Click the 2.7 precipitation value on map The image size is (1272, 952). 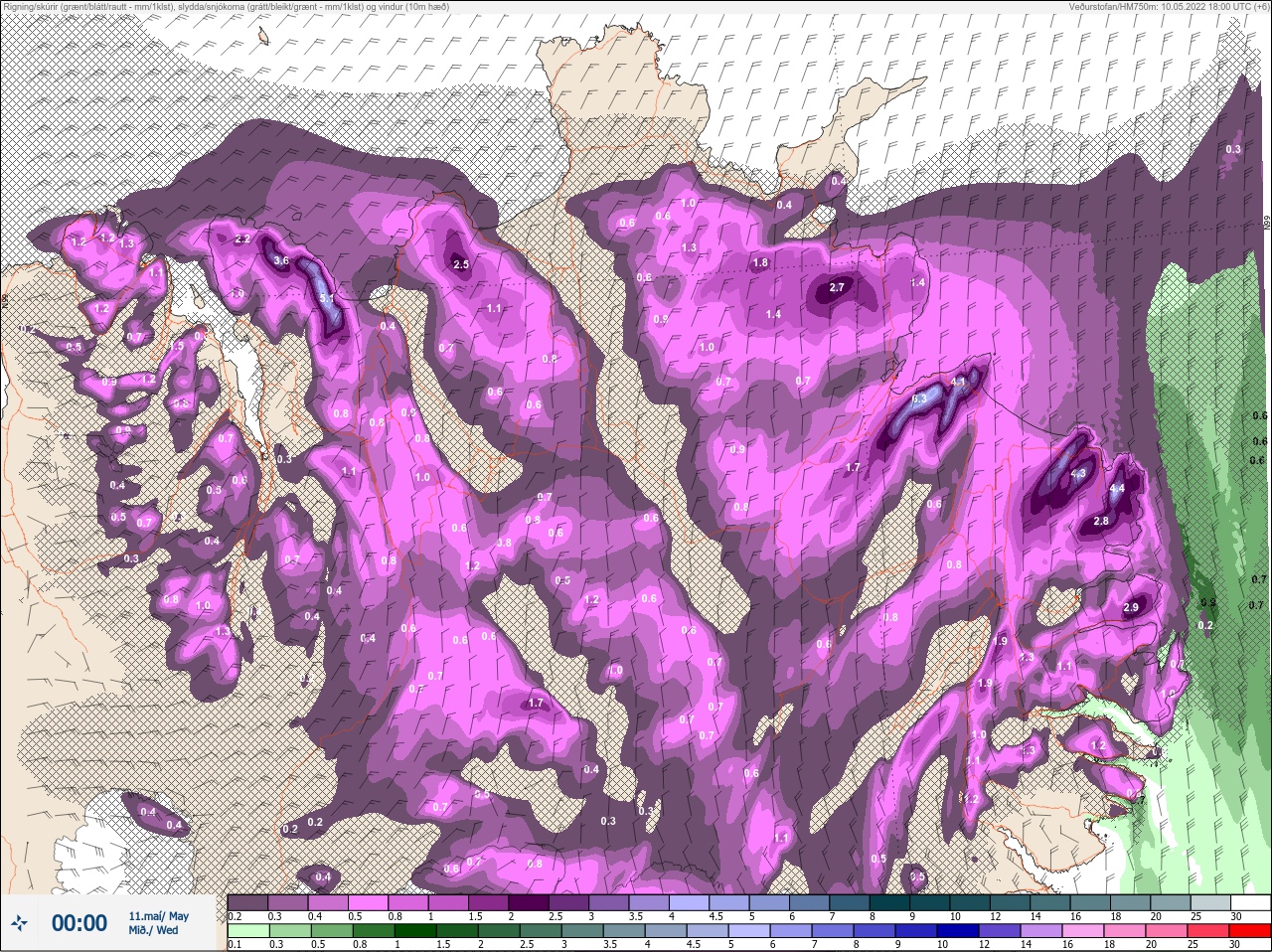836,287
